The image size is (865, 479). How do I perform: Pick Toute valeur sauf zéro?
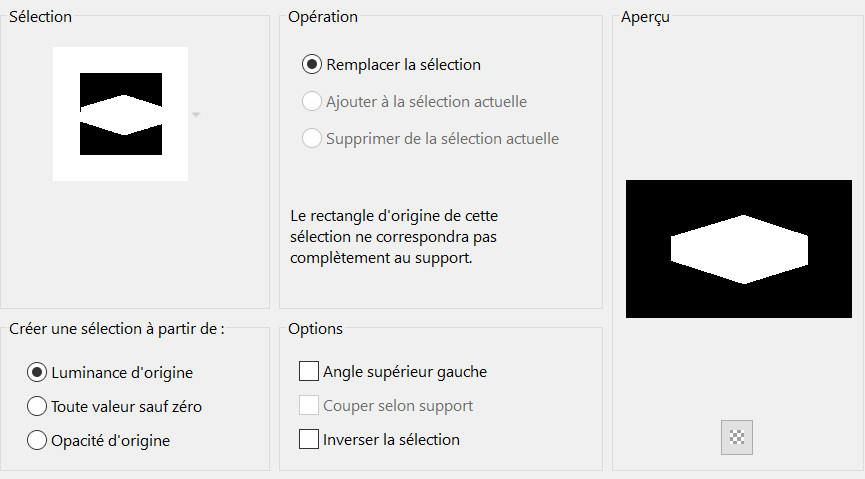[x=37, y=406]
